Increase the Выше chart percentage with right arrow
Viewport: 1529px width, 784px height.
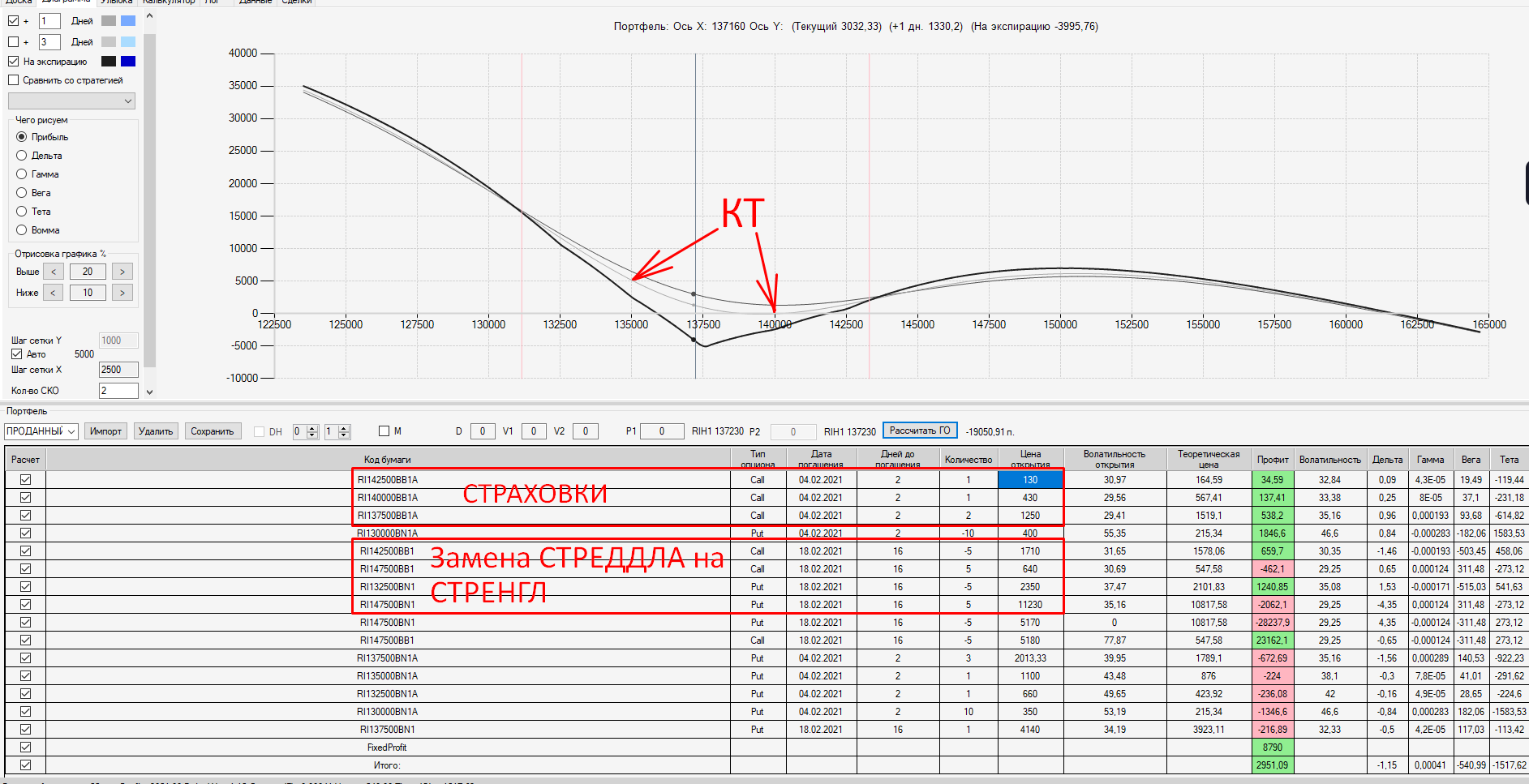(x=122, y=272)
